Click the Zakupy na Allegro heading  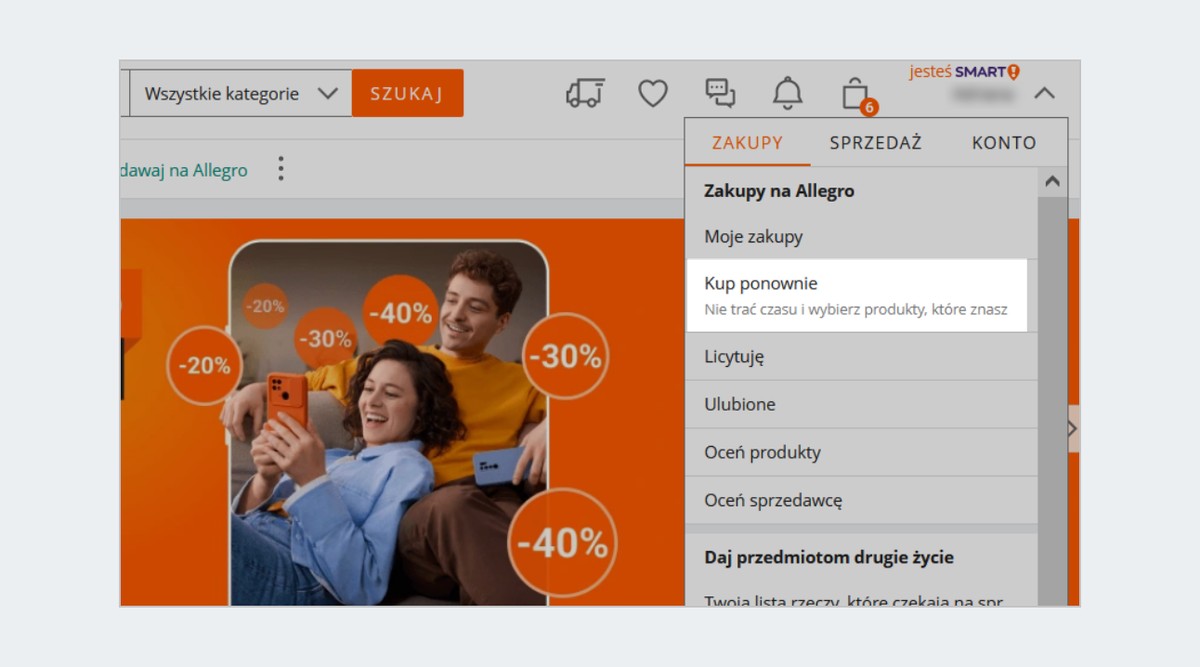click(x=779, y=190)
